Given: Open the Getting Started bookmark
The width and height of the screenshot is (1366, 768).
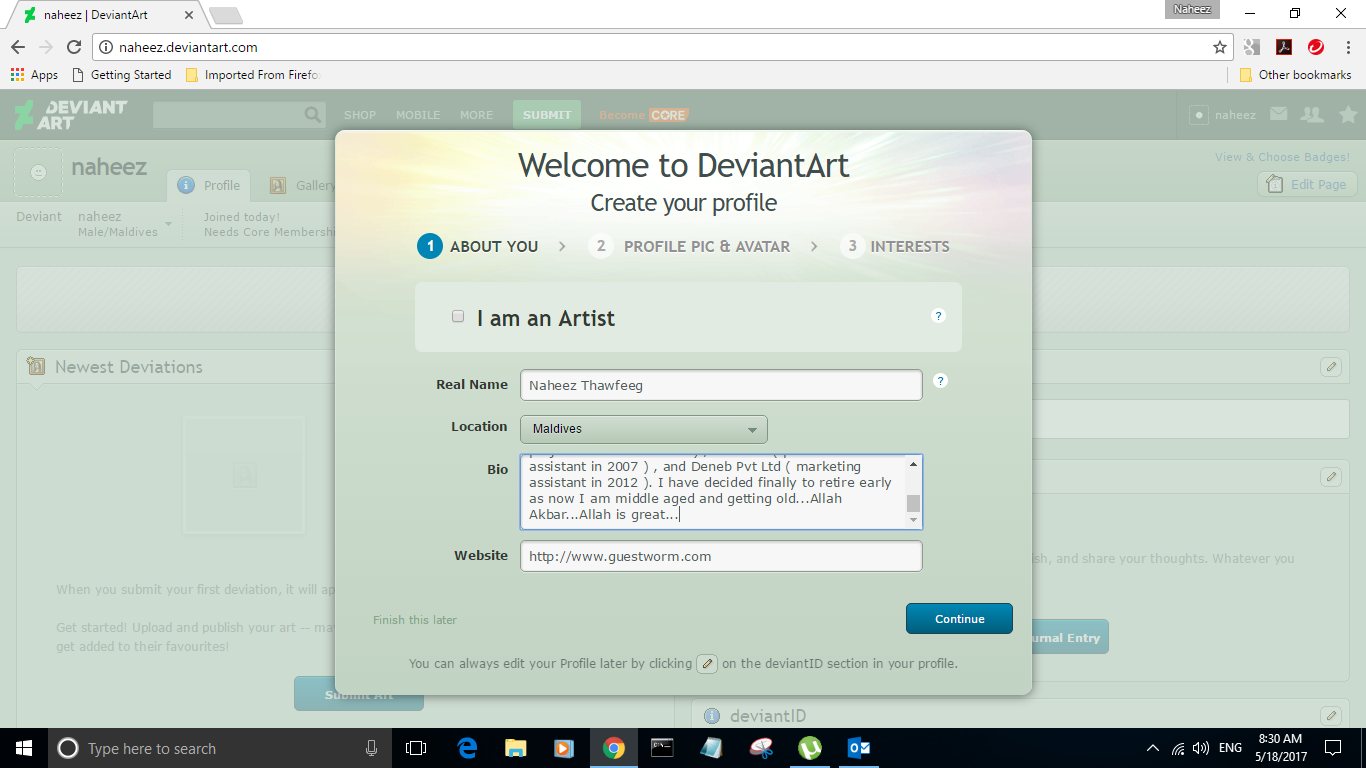Looking at the screenshot, I should (x=121, y=75).
